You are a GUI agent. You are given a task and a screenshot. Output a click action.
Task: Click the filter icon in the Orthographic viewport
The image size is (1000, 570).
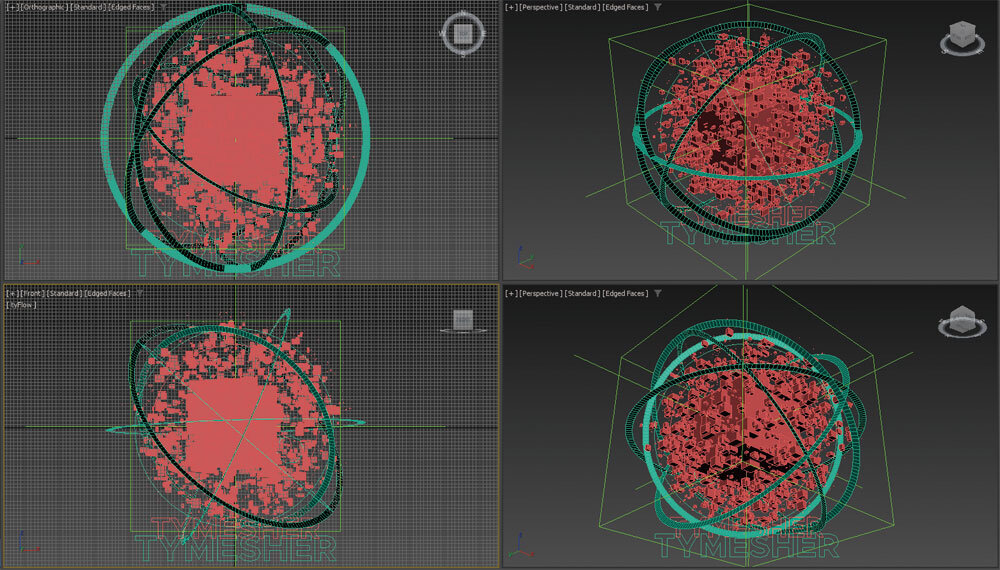[164, 8]
